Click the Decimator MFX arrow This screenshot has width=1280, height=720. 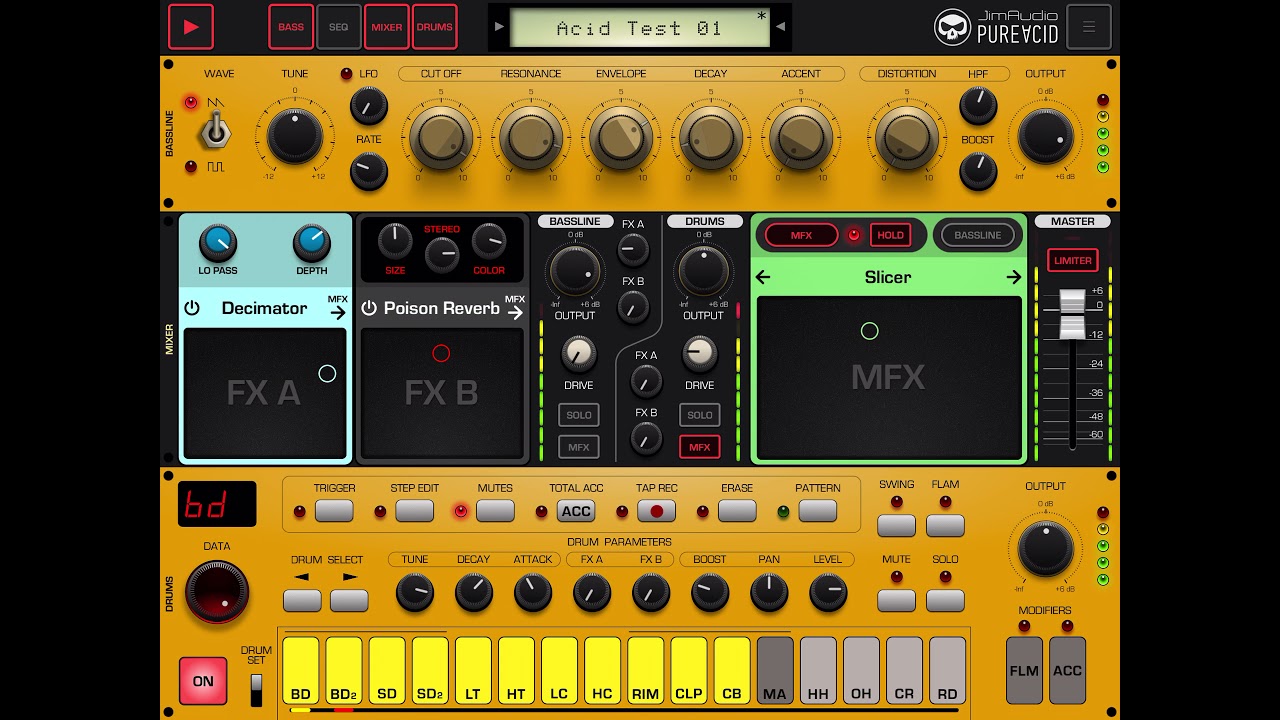(x=337, y=312)
